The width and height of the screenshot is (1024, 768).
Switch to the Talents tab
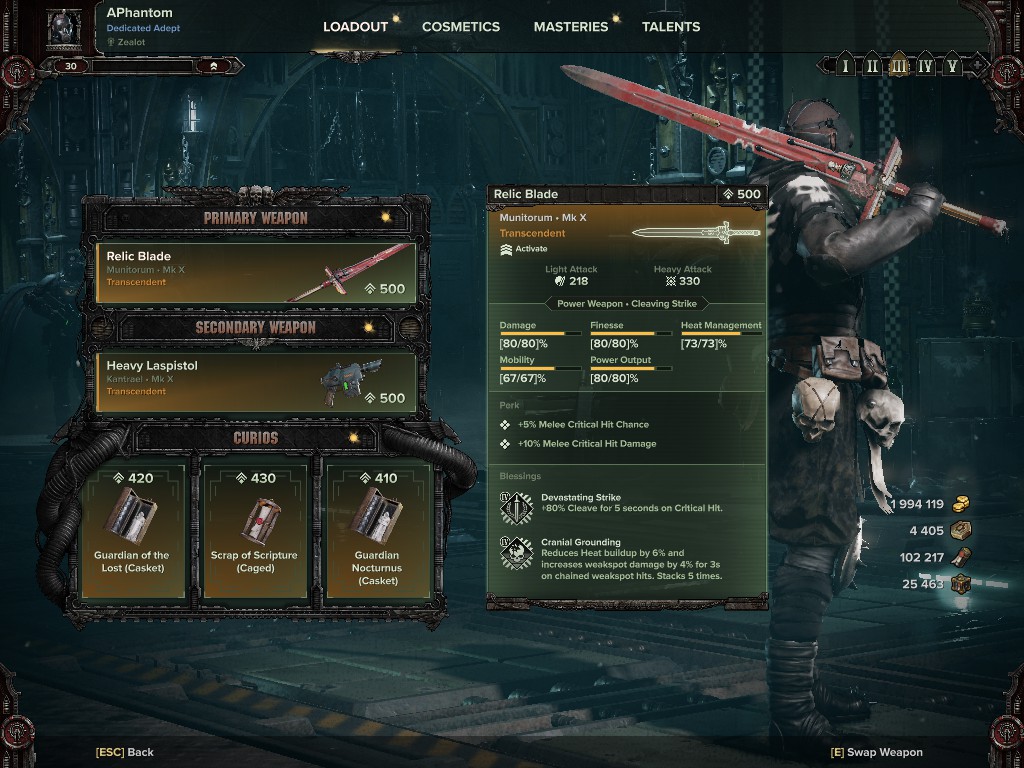pos(671,27)
